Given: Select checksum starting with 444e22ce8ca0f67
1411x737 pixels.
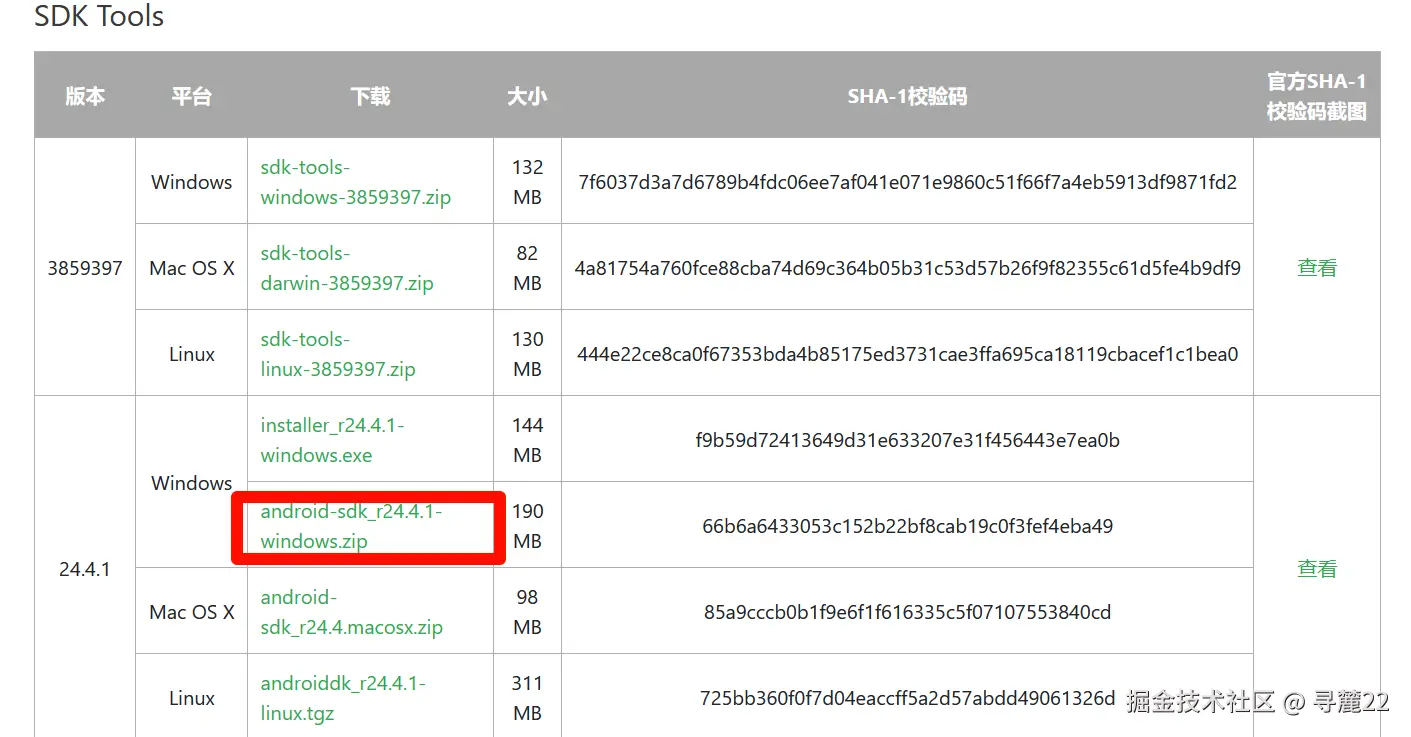Looking at the screenshot, I should (x=907, y=354).
